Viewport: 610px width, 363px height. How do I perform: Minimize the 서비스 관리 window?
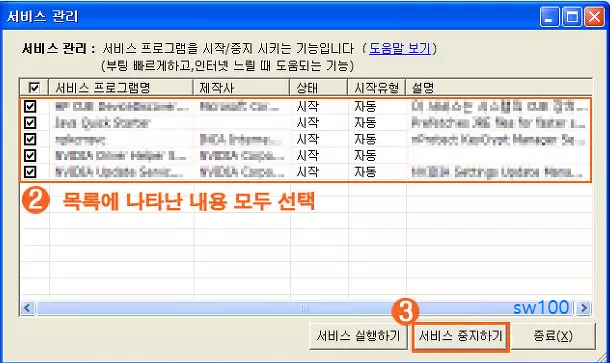(549, 17)
